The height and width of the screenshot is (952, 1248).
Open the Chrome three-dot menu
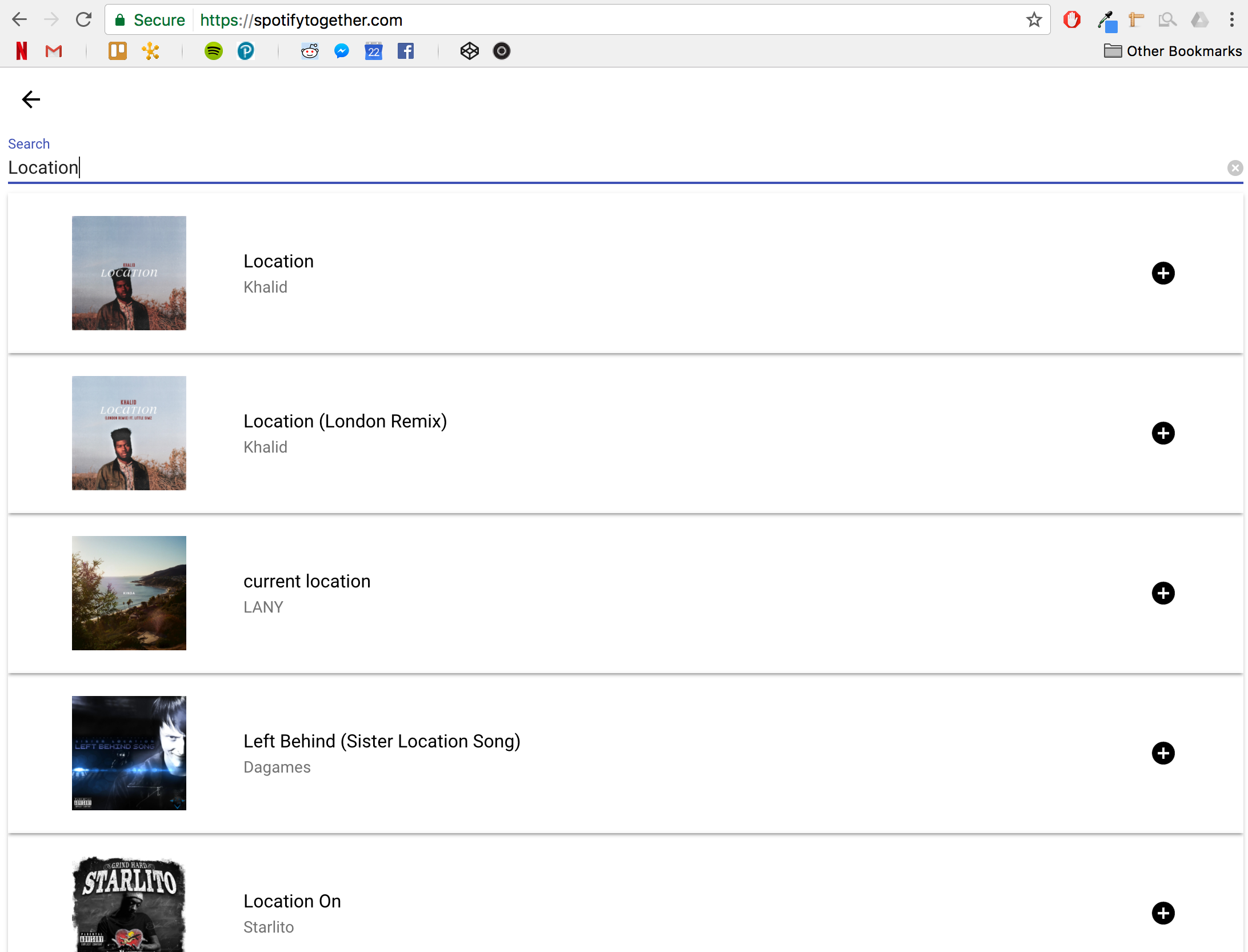(1231, 20)
